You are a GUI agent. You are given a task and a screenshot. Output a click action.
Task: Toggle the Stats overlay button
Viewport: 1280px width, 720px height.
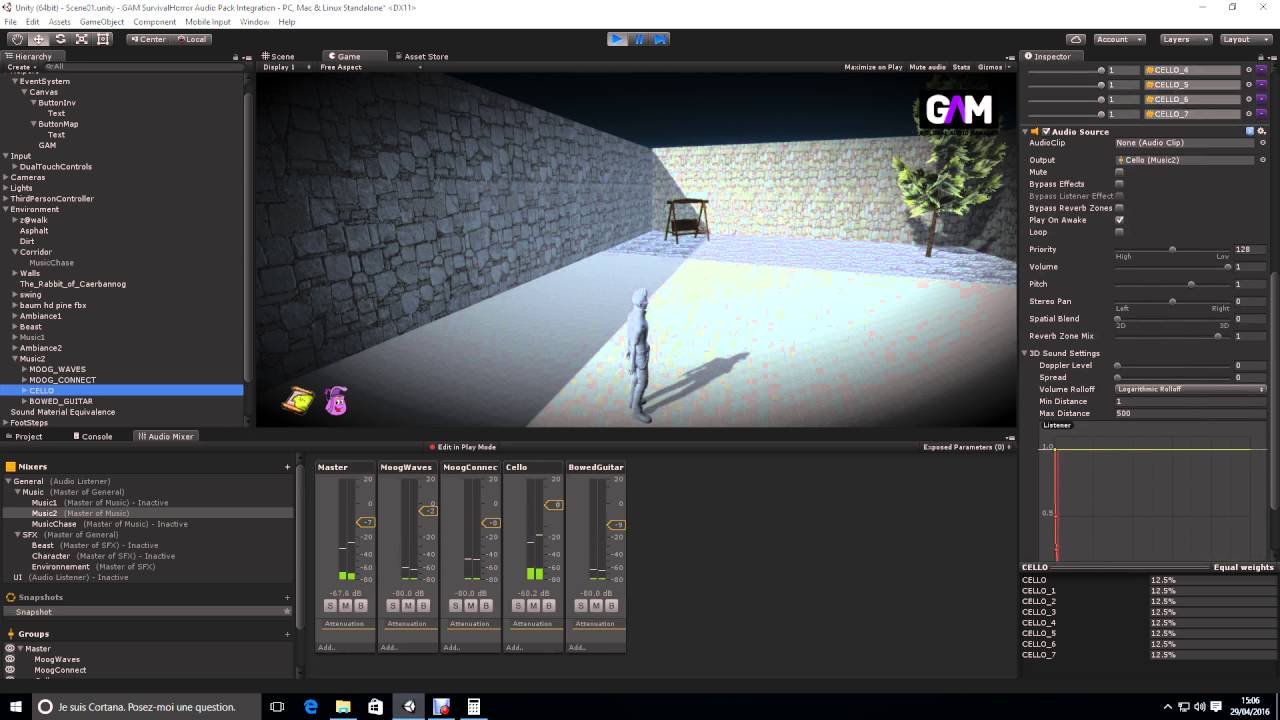click(961, 67)
